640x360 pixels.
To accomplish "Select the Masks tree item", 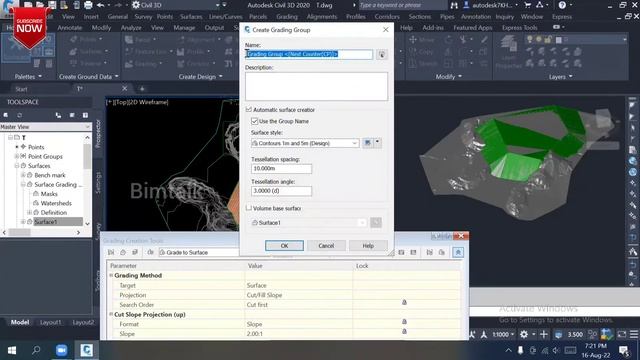I will click(49, 194).
